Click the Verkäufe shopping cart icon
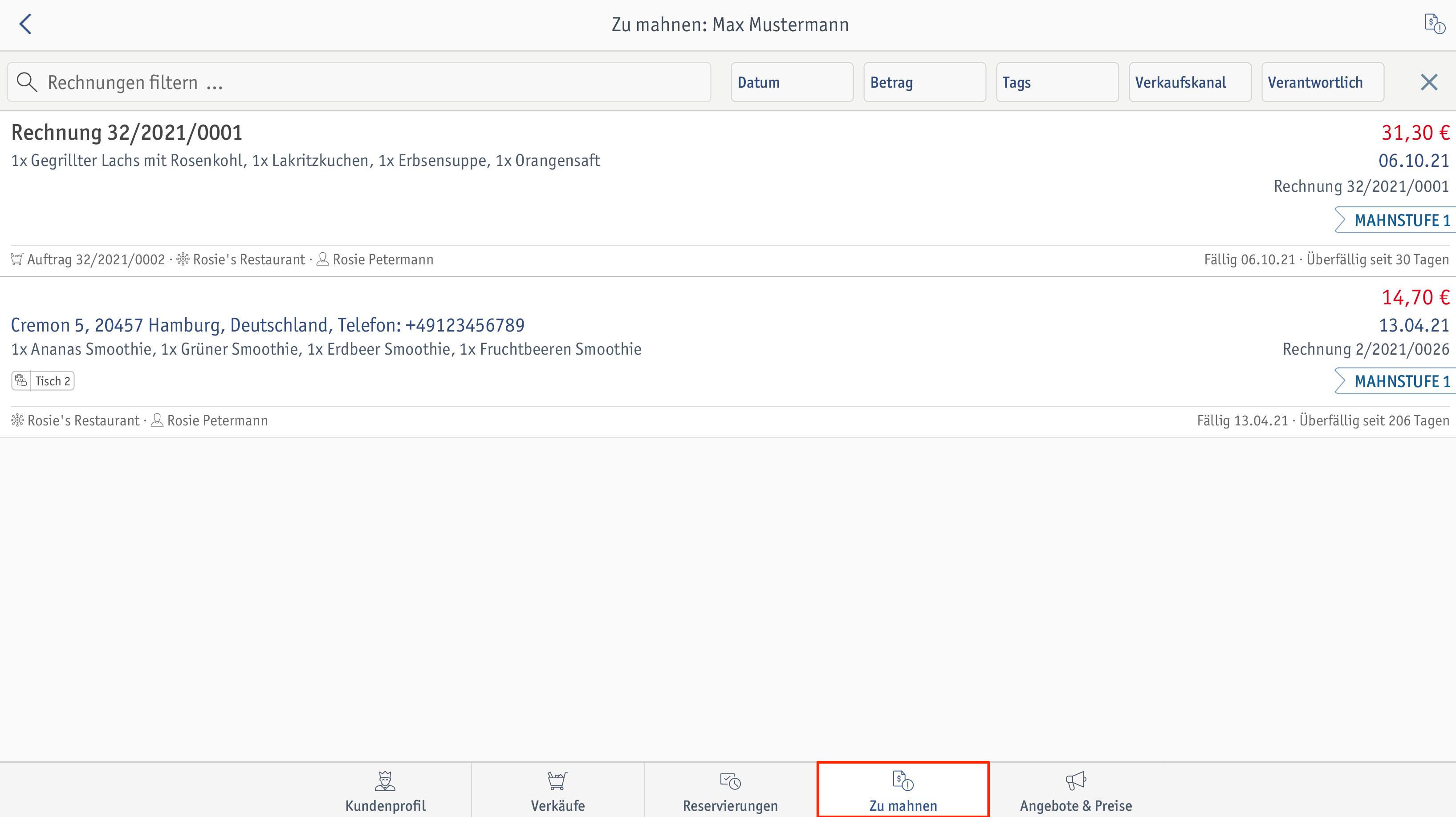The height and width of the screenshot is (817, 1456). 557,781
